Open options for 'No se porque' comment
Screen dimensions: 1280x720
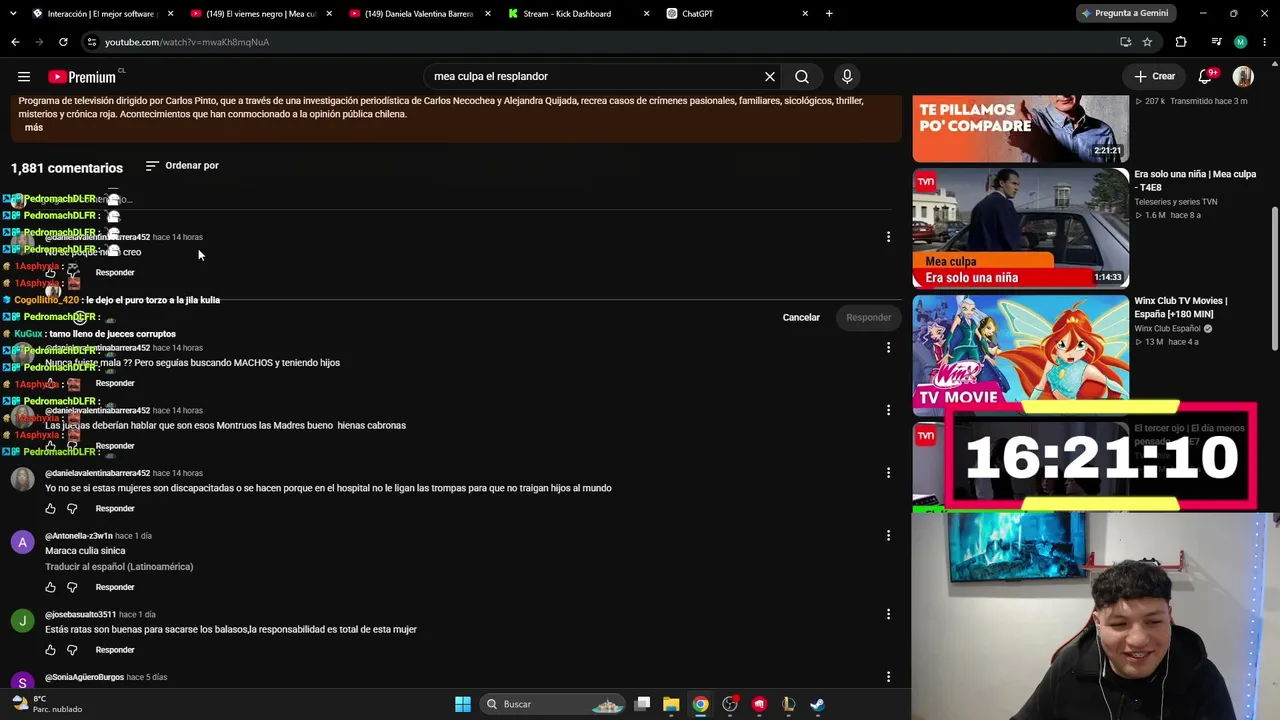888,237
